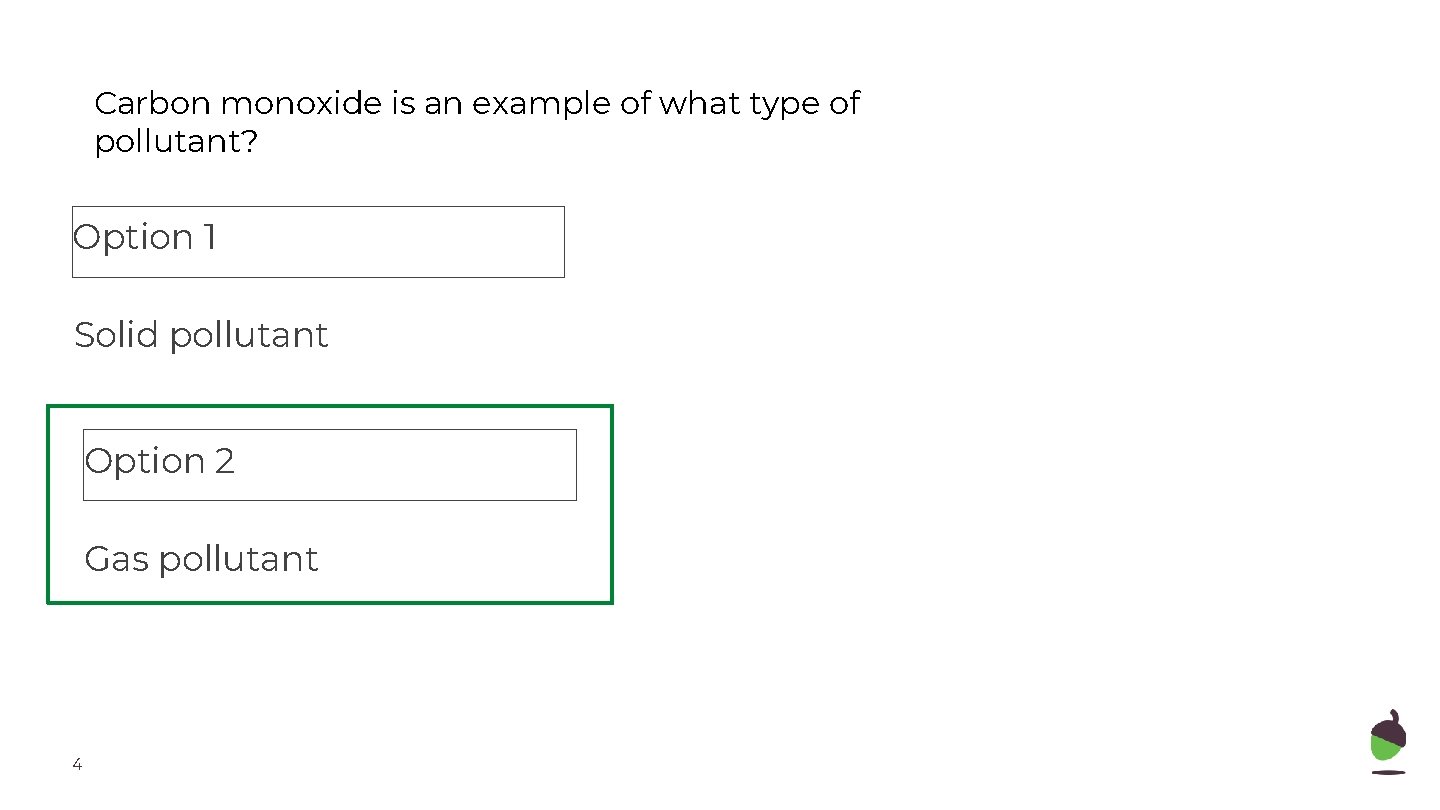The height and width of the screenshot is (810, 1440).
Task: Click the green body of the acorn
Action: pyautogui.click(x=1386, y=751)
